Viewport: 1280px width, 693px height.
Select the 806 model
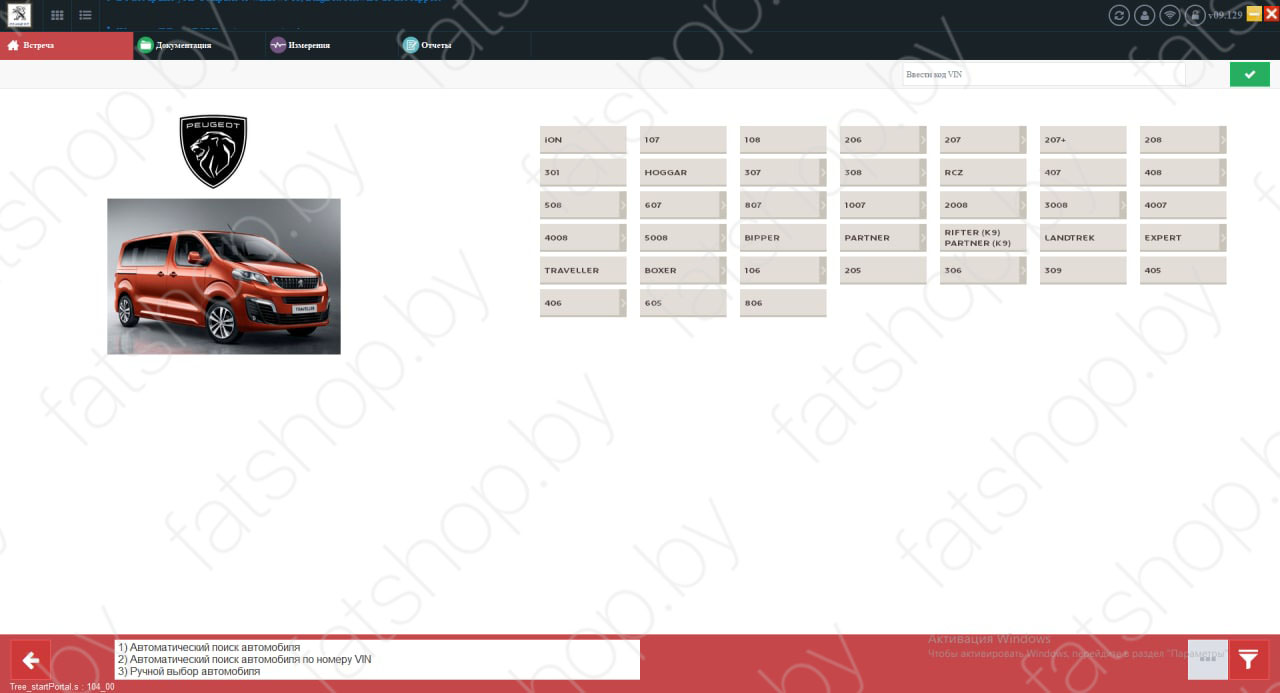783,303
